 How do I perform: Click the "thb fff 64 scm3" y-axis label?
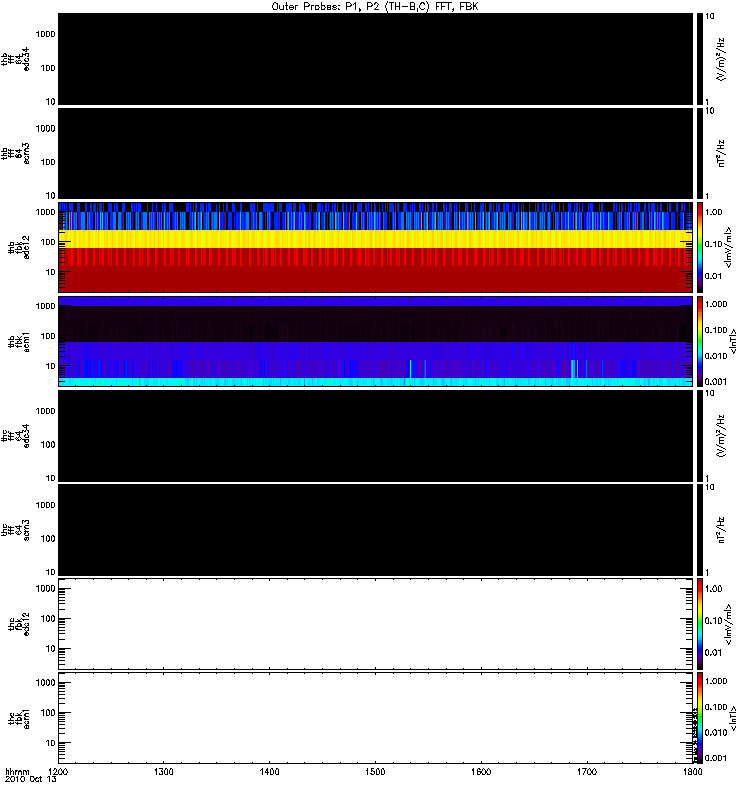[15, 153]
